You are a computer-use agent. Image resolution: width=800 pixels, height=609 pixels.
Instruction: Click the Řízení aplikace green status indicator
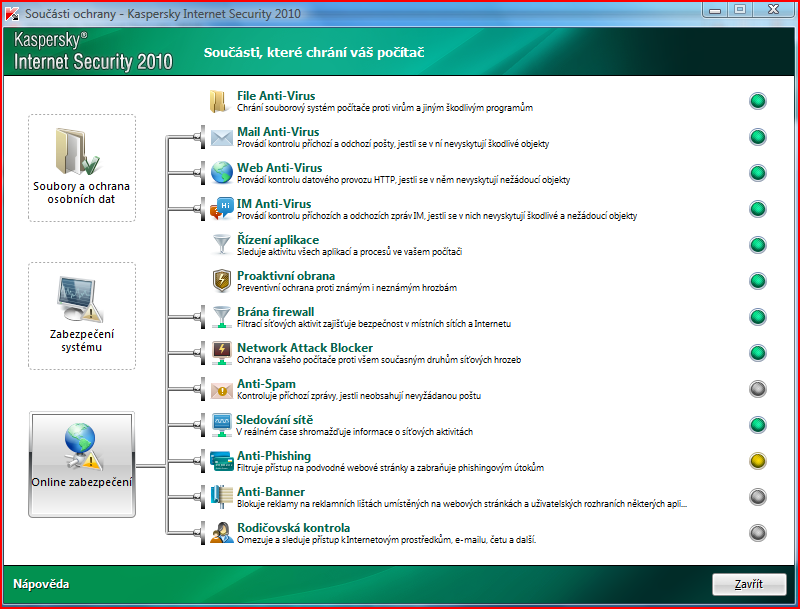click(x=758, y=245)
